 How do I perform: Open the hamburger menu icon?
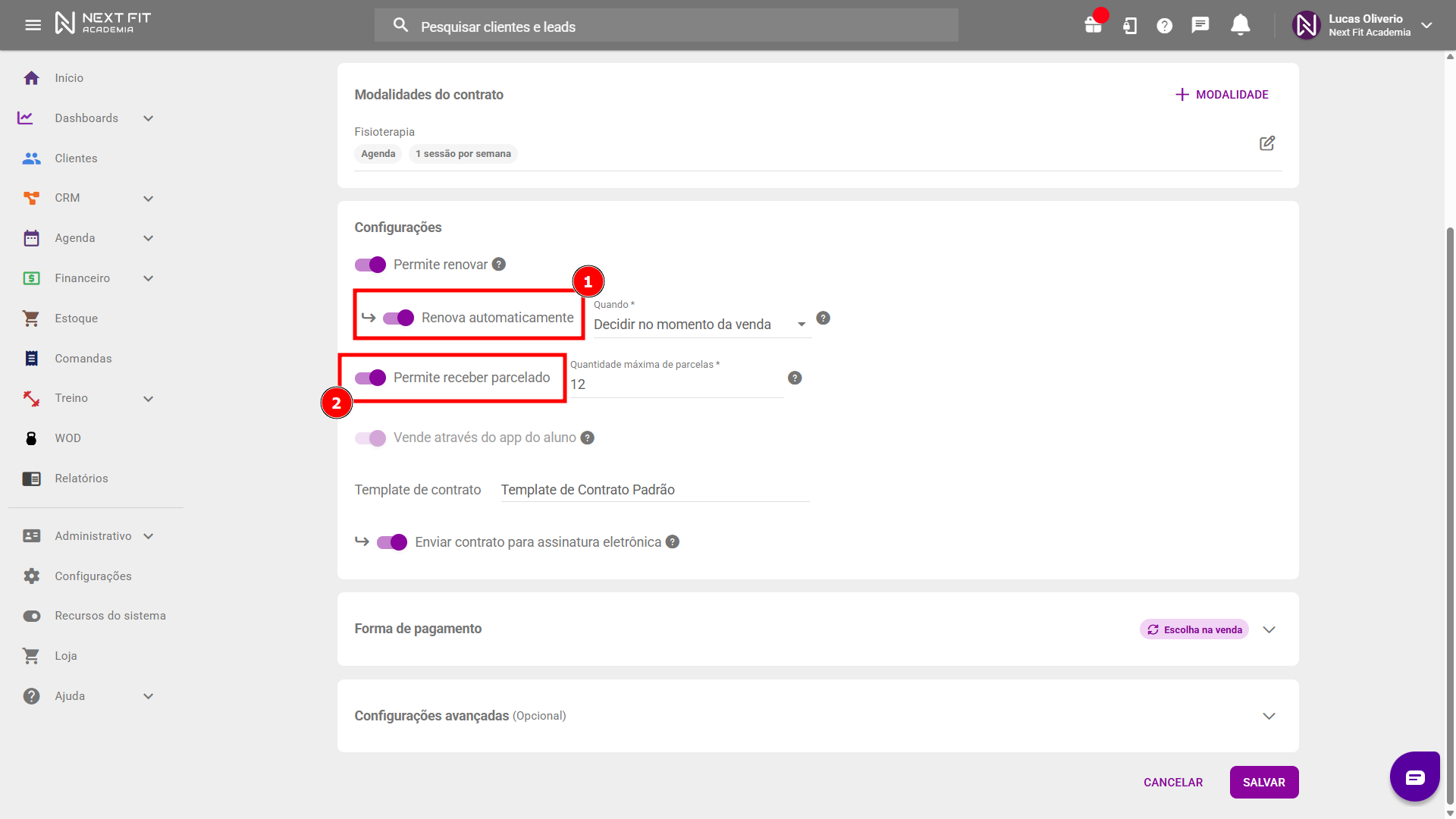pyautogui.click(x=33, y=26)
